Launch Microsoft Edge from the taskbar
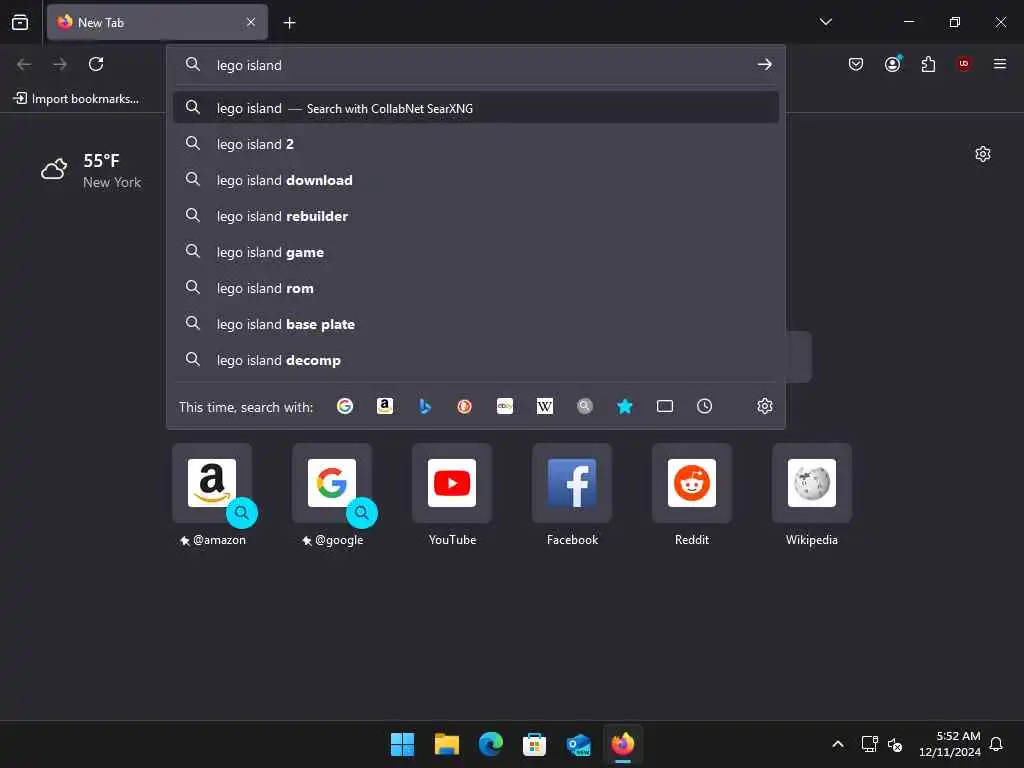Viewport: 1024px width, 768px height. (x=490, y=744)
